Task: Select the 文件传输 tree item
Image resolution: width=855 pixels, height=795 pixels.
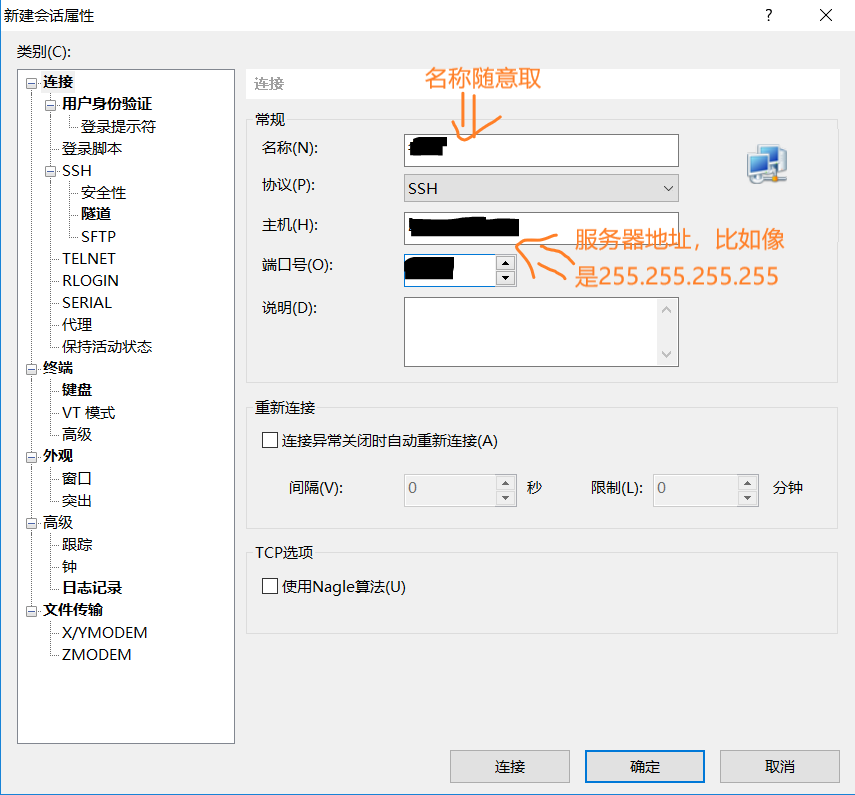Action: pyautogui.click(x=73, y=610)
